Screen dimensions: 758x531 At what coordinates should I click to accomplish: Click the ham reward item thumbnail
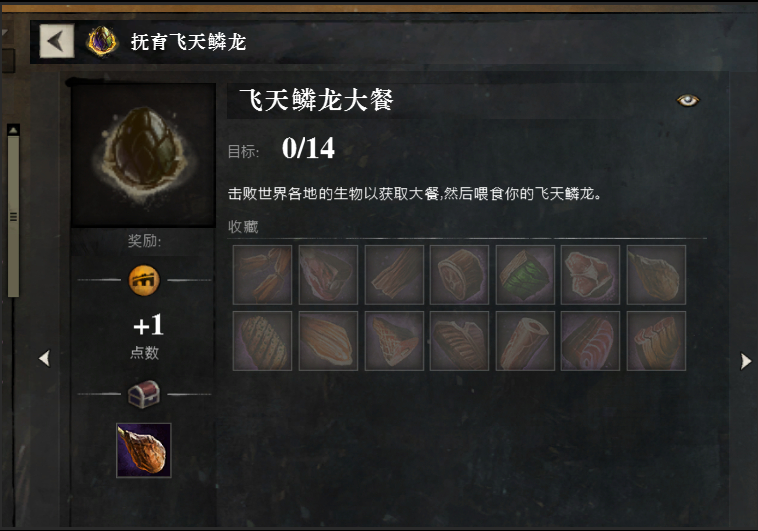tap(144, 450)
